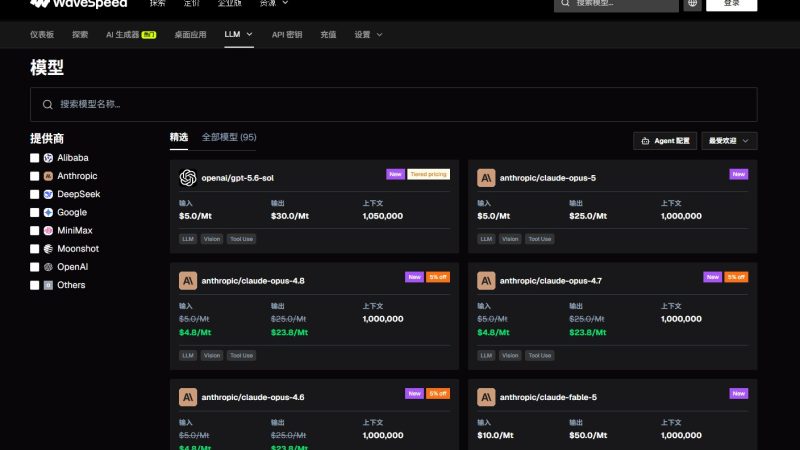
Task: Open the anthropic/claude-opus-4.6 model link
Action: click(253, 397)
